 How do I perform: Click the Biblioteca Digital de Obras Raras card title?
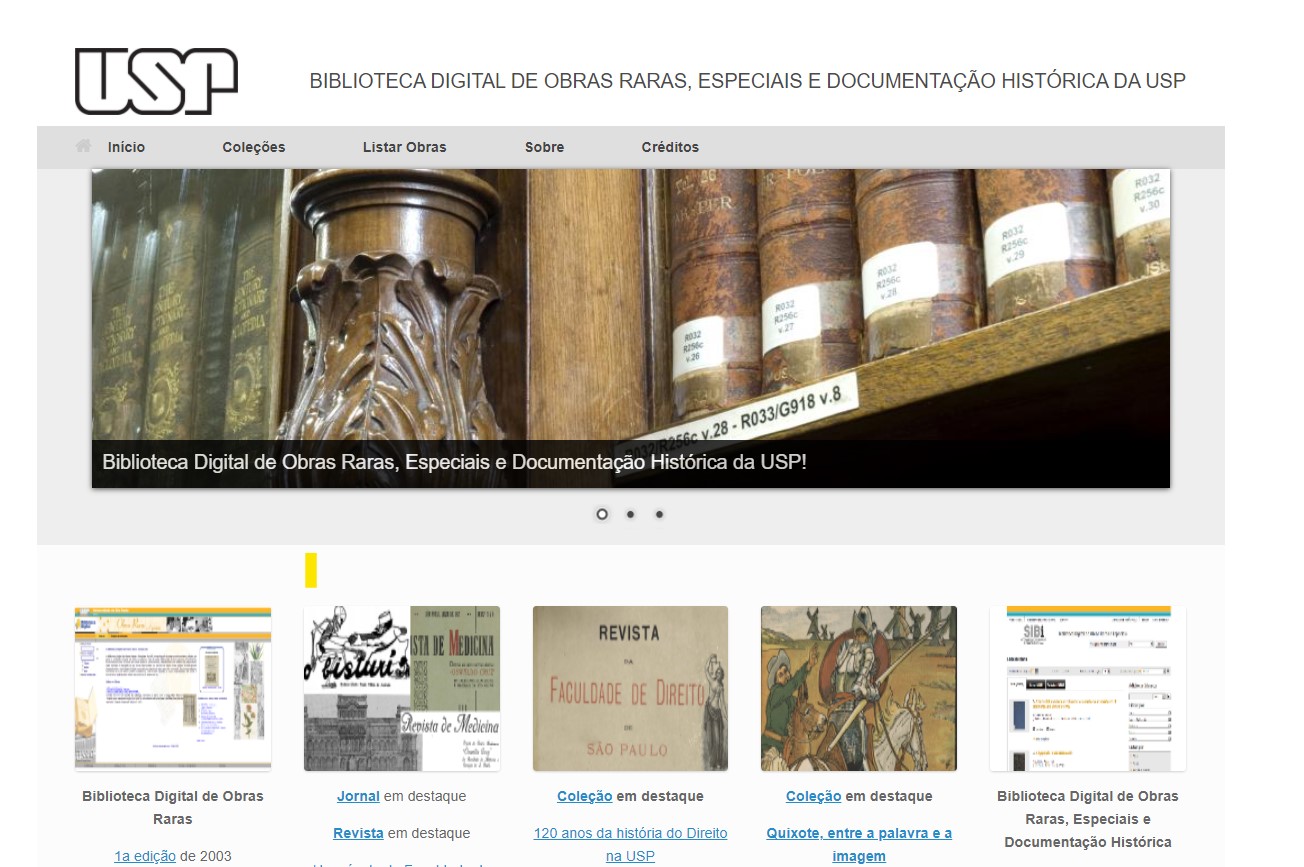173,807
